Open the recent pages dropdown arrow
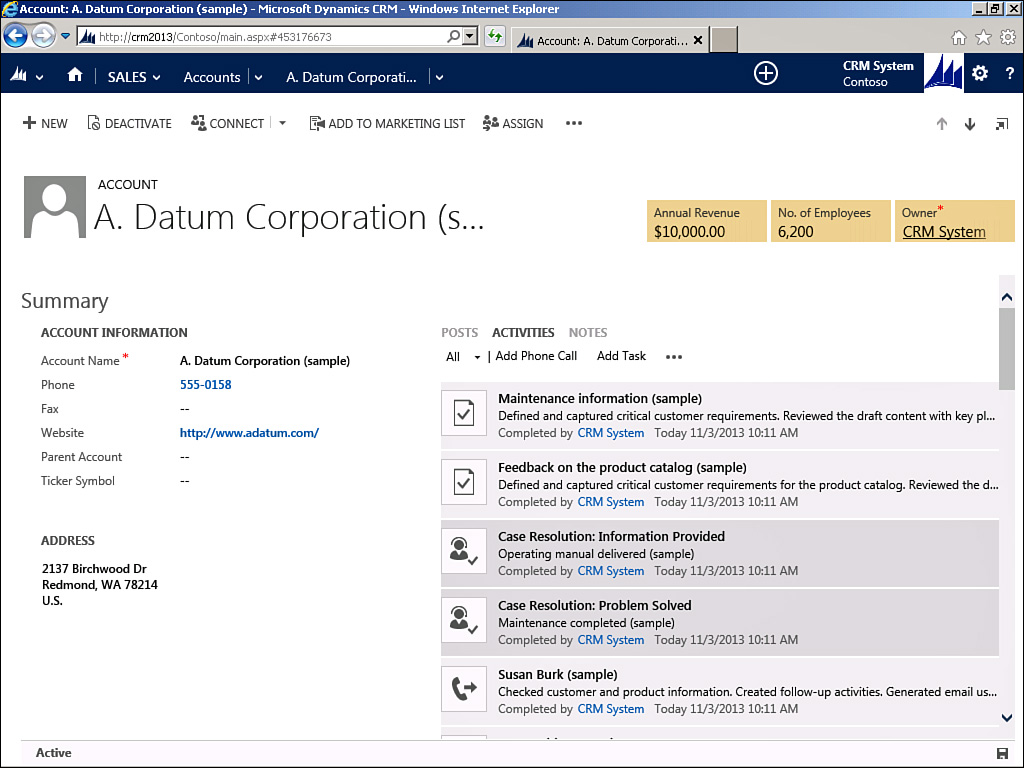1024x768 pixels. point(65,36)
